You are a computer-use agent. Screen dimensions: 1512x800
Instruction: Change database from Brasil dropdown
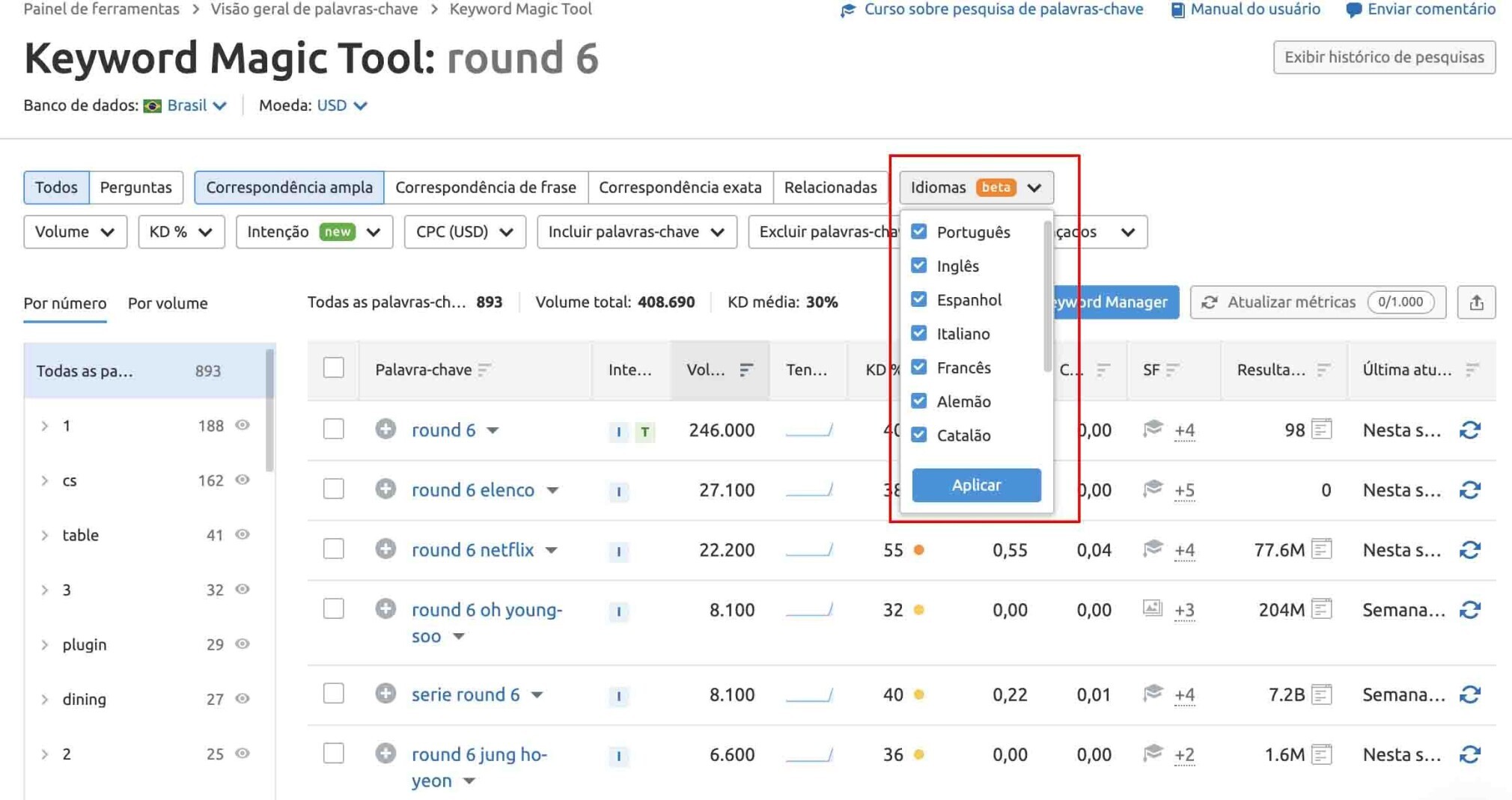[196, 106]
